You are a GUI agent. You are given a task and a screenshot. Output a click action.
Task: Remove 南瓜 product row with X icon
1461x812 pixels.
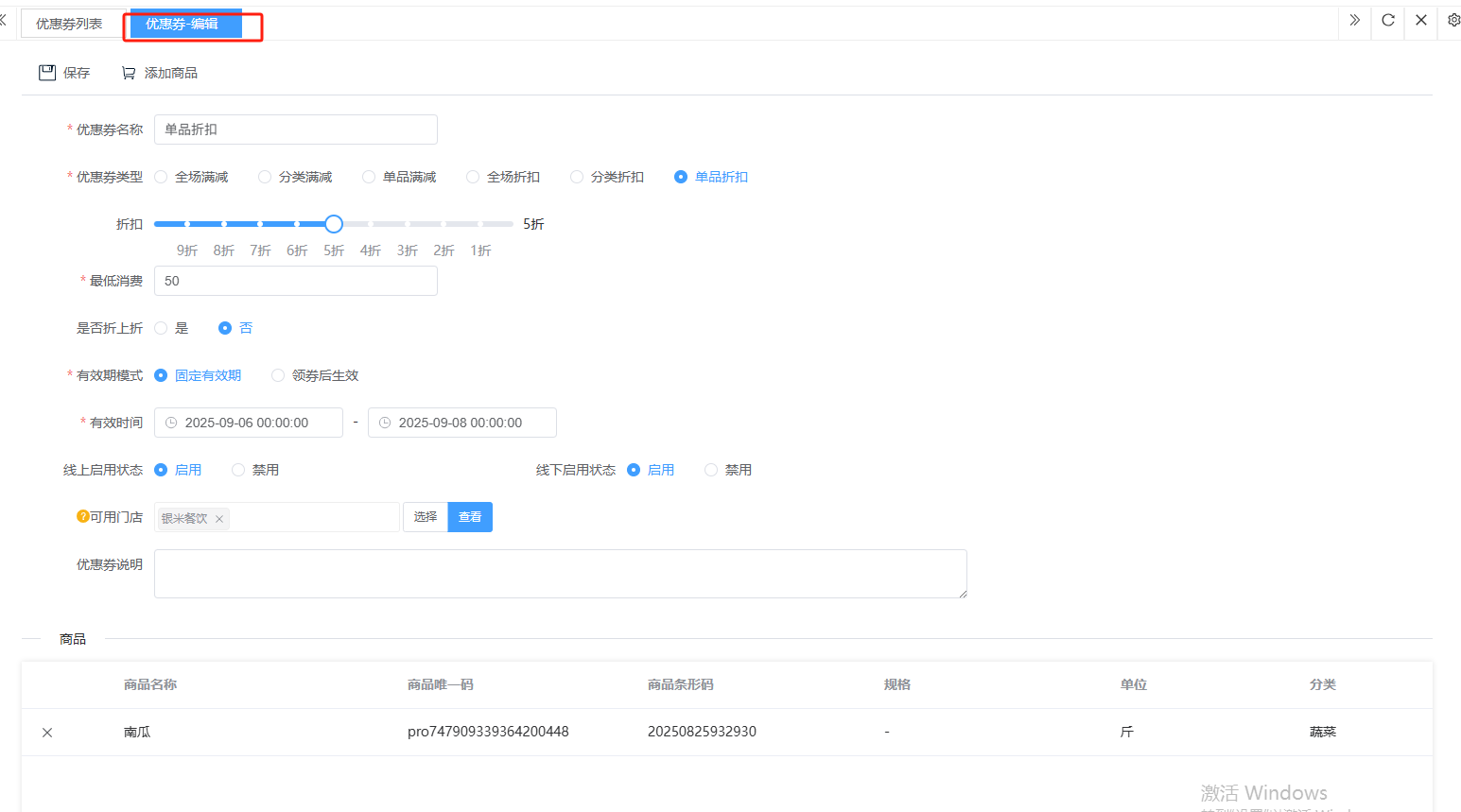pos(47,733)
